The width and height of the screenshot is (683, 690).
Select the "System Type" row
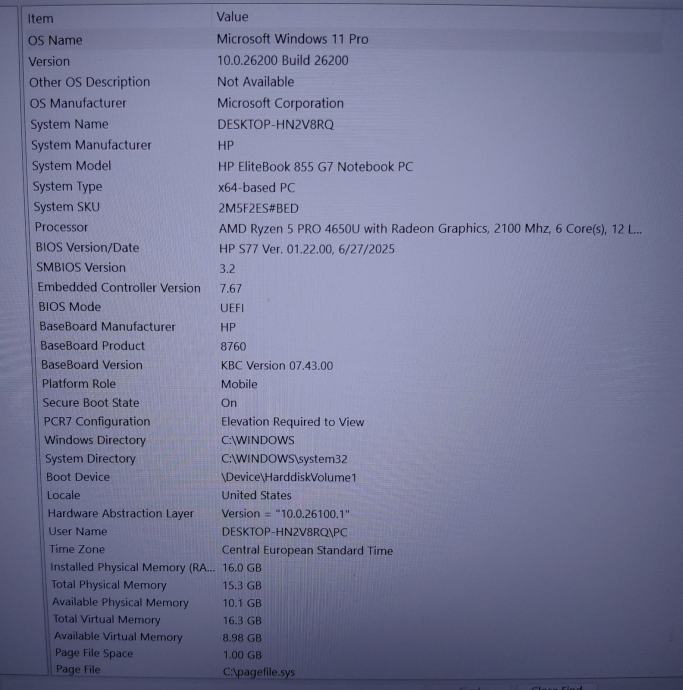pos(343,187)
